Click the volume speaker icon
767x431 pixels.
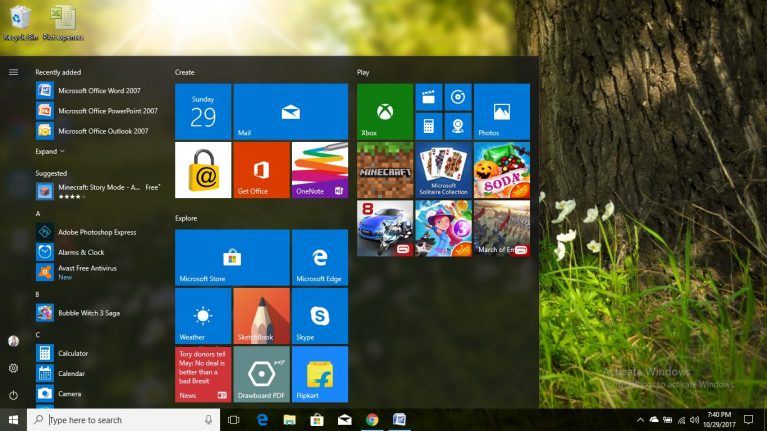pyautogui.click(x=694, y=420)
